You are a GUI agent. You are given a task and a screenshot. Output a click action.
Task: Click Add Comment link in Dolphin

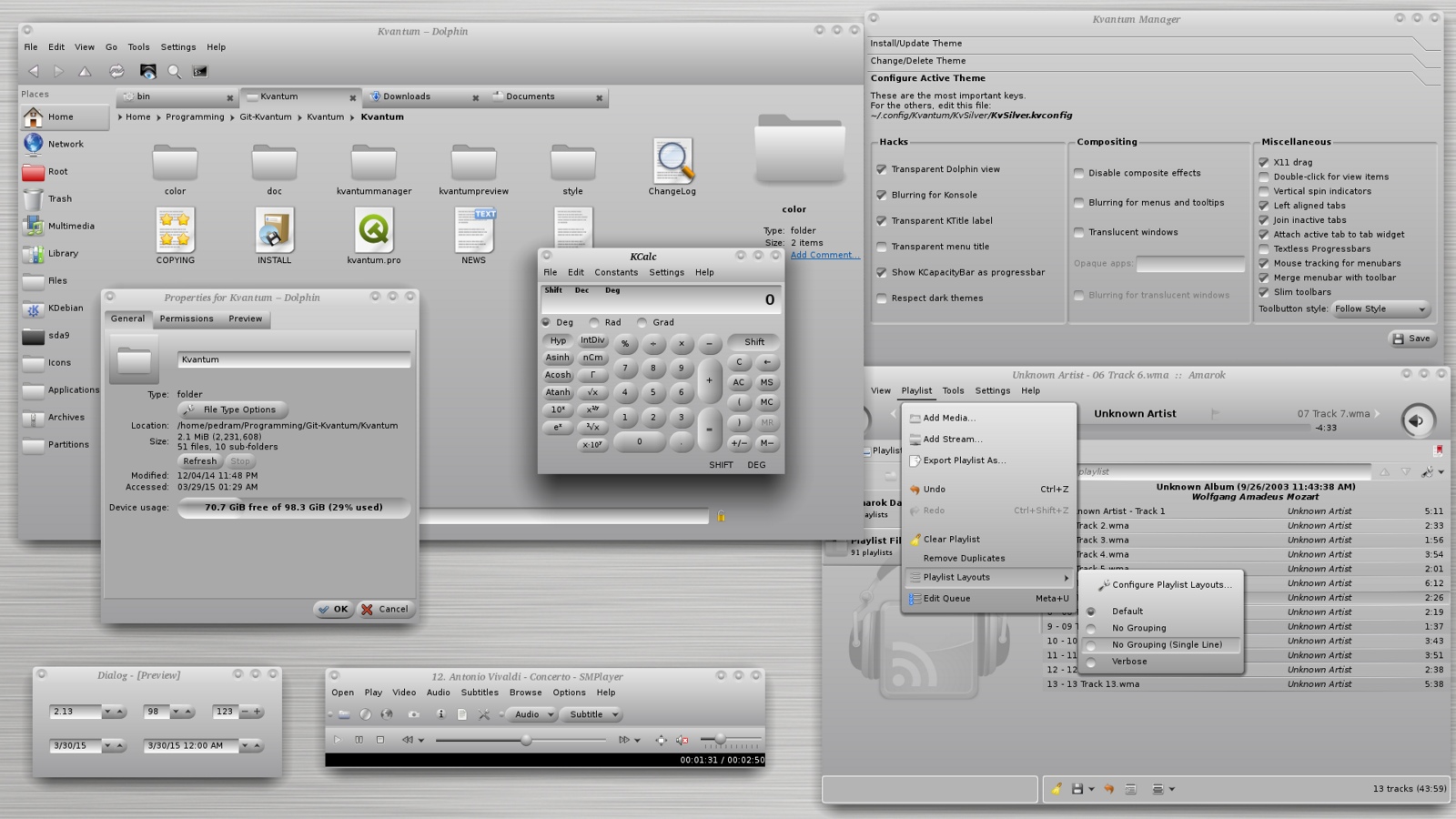[824, 255]
